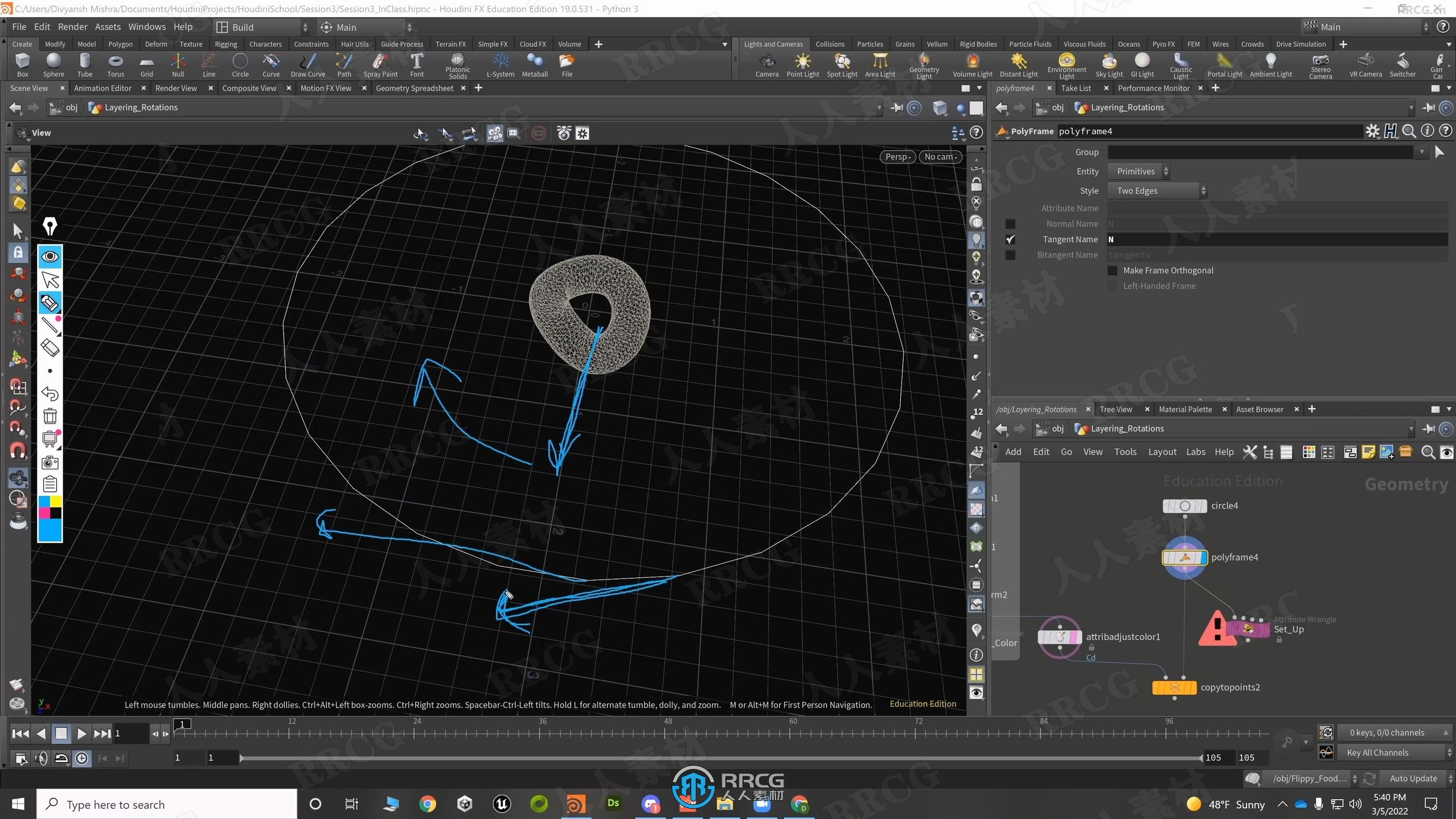Enable Make Frame Orthogonal
1456x819 pixels.
[x=1112, y=271]
